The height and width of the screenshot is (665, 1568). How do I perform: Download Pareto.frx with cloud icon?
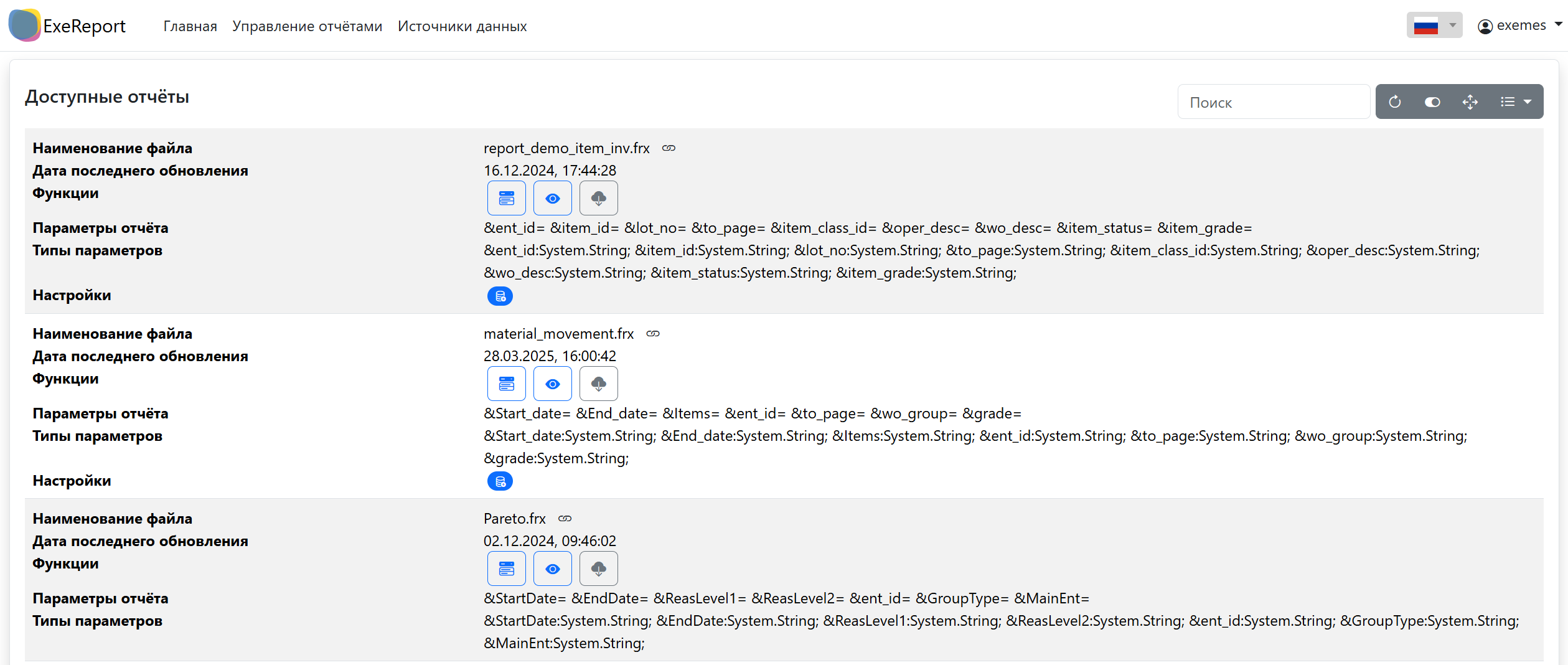[x=598, y=569]
